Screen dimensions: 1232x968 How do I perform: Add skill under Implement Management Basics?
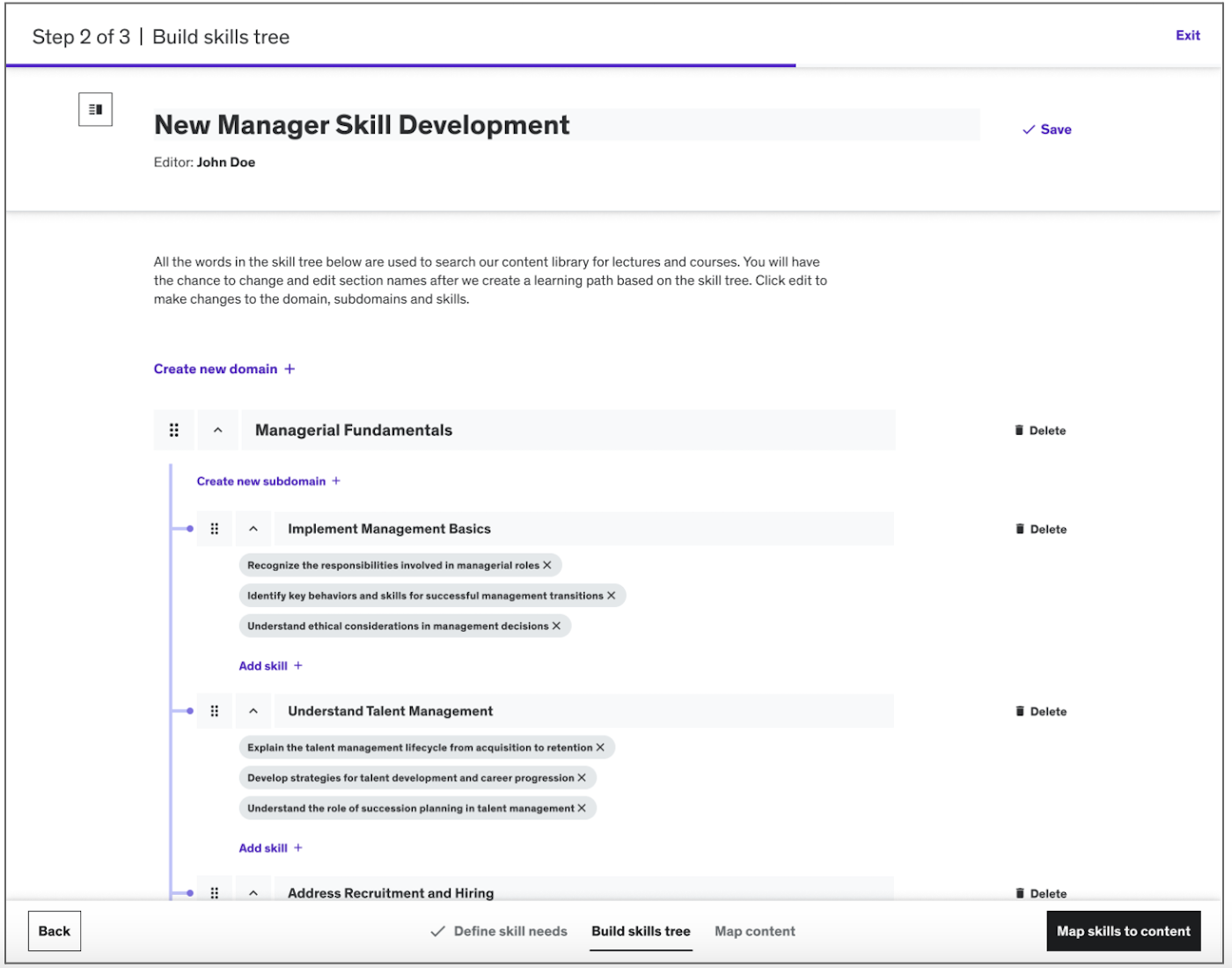pyautogui.click(x=270, y=666)
